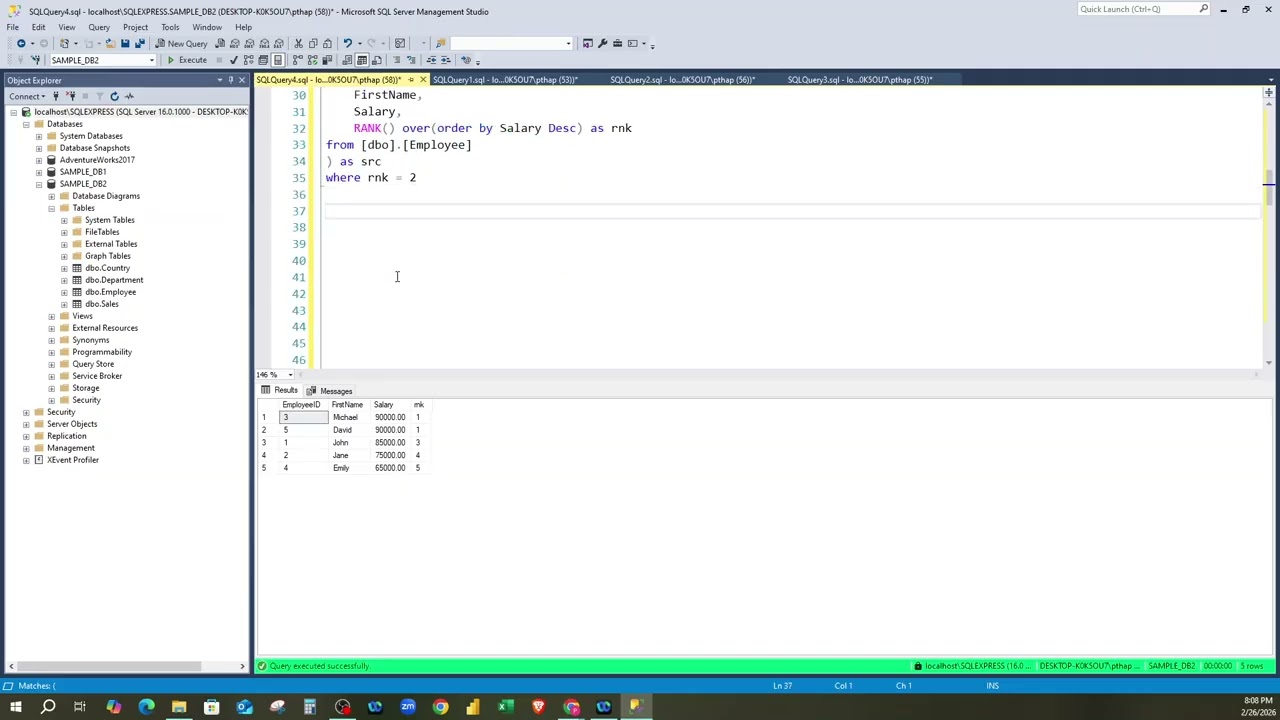
Task: Open Microsoft Edge from taskbar
Action: point(146,707)
